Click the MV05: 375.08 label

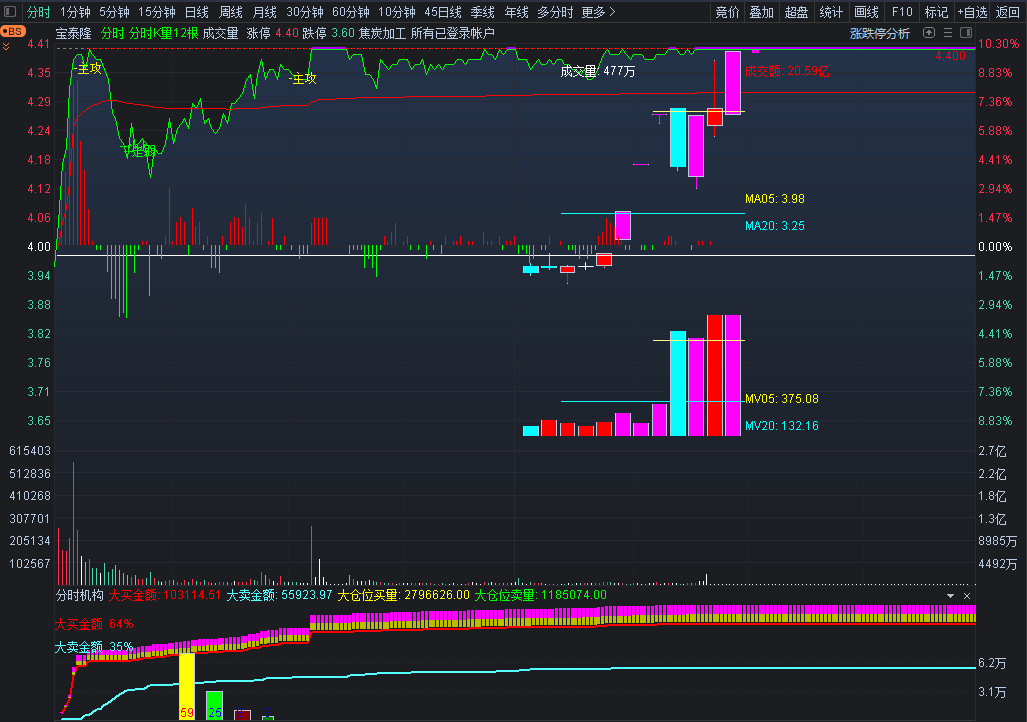[x=781, y=398]
